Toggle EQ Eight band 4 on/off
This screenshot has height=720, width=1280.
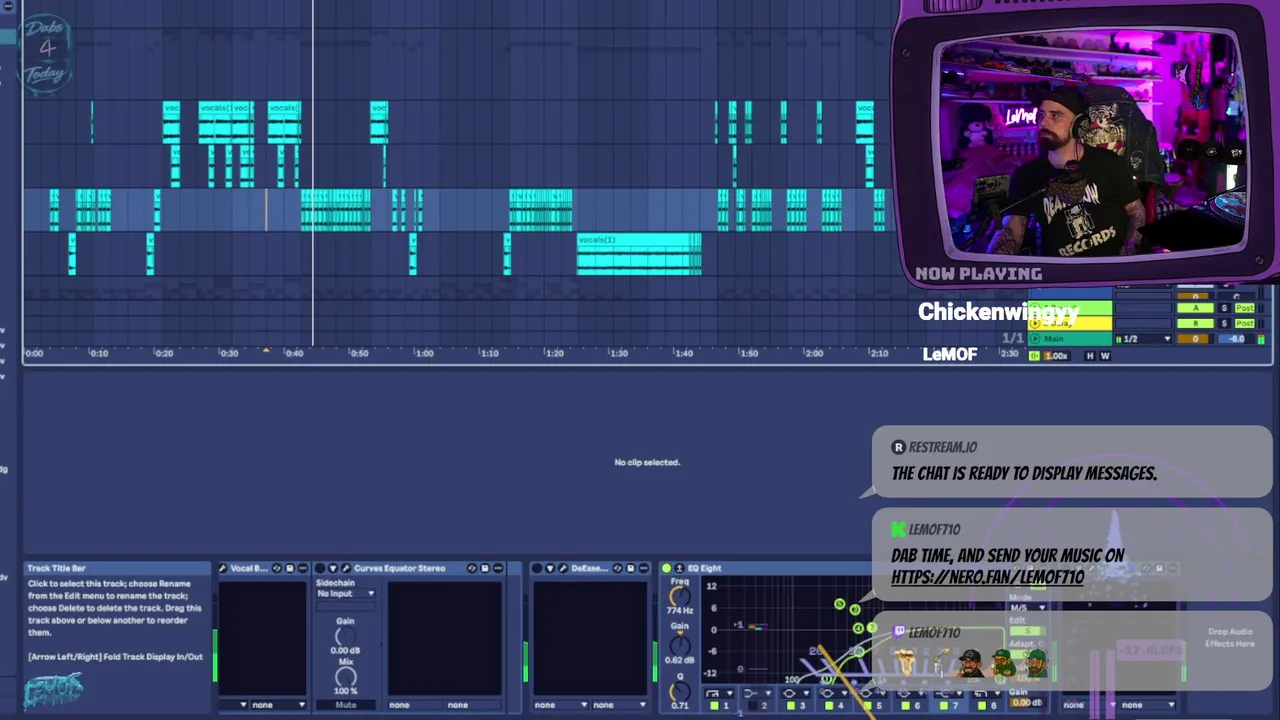829,705
